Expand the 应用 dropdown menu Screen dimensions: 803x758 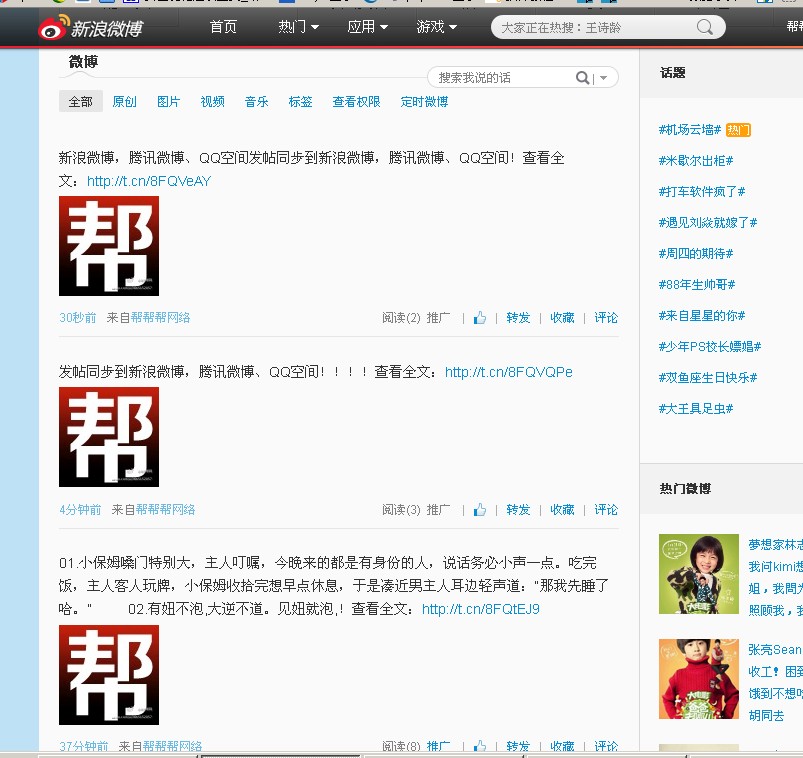367,27
